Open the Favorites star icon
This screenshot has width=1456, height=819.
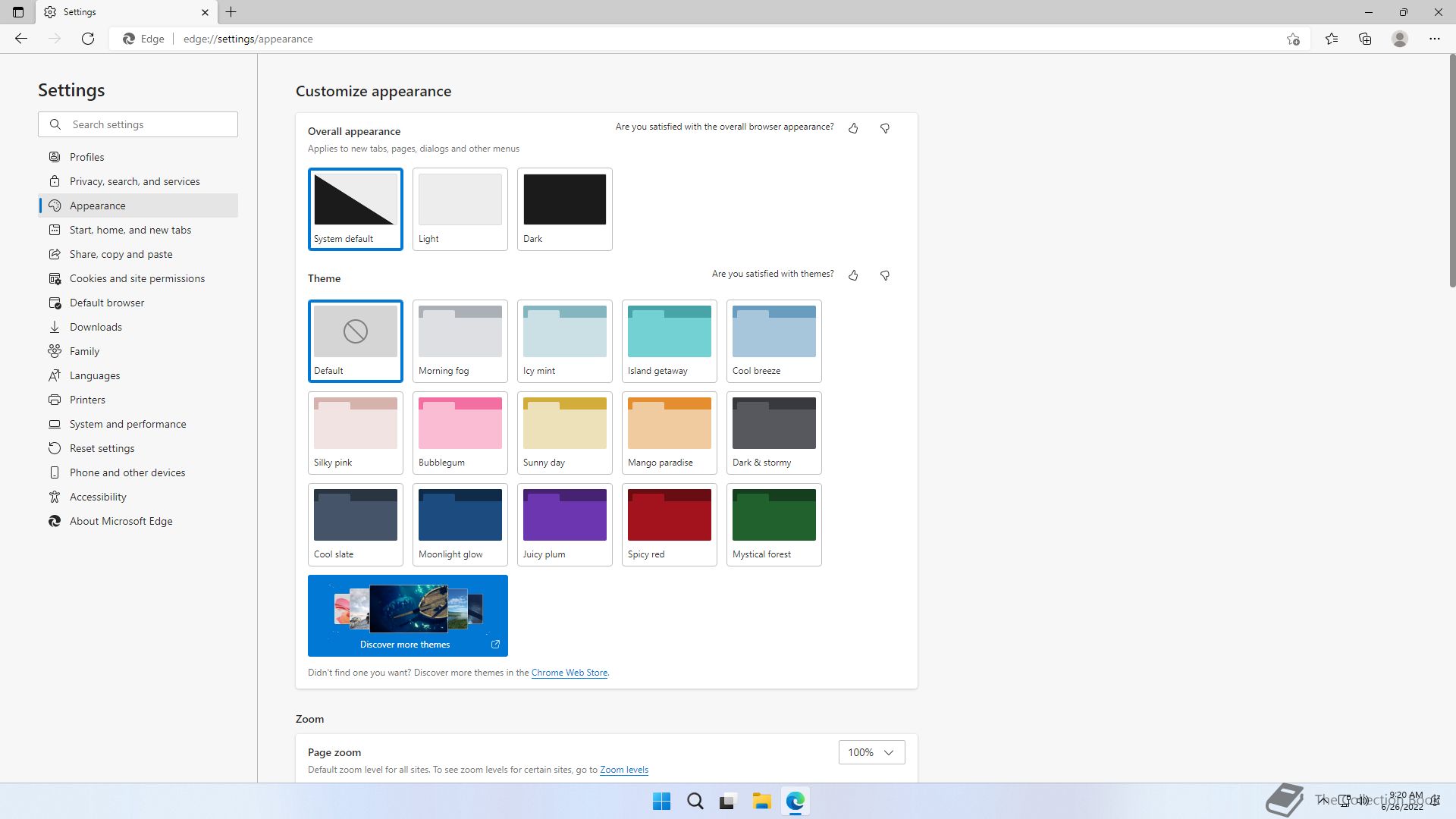click(1332, 39)
